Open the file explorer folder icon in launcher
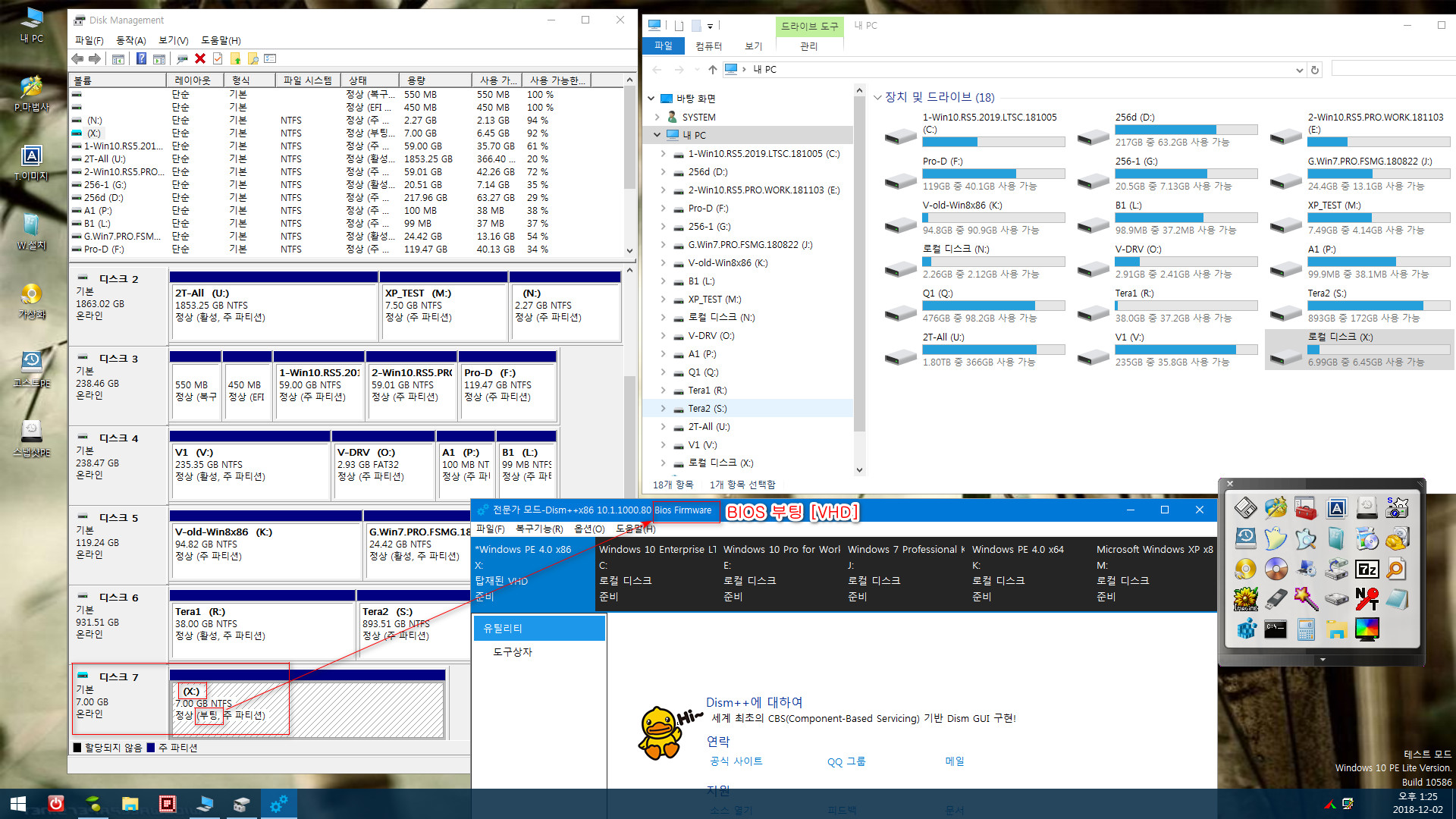This screenshot has height=819, width=1456. 1337,629
